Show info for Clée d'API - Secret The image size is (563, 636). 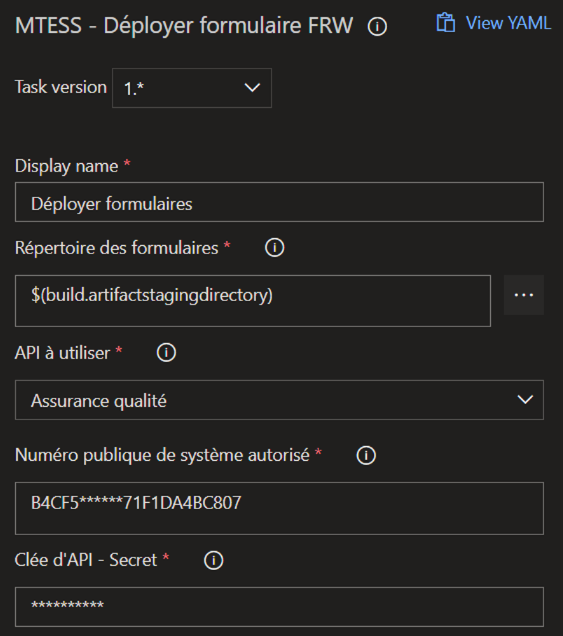point(213,560)
